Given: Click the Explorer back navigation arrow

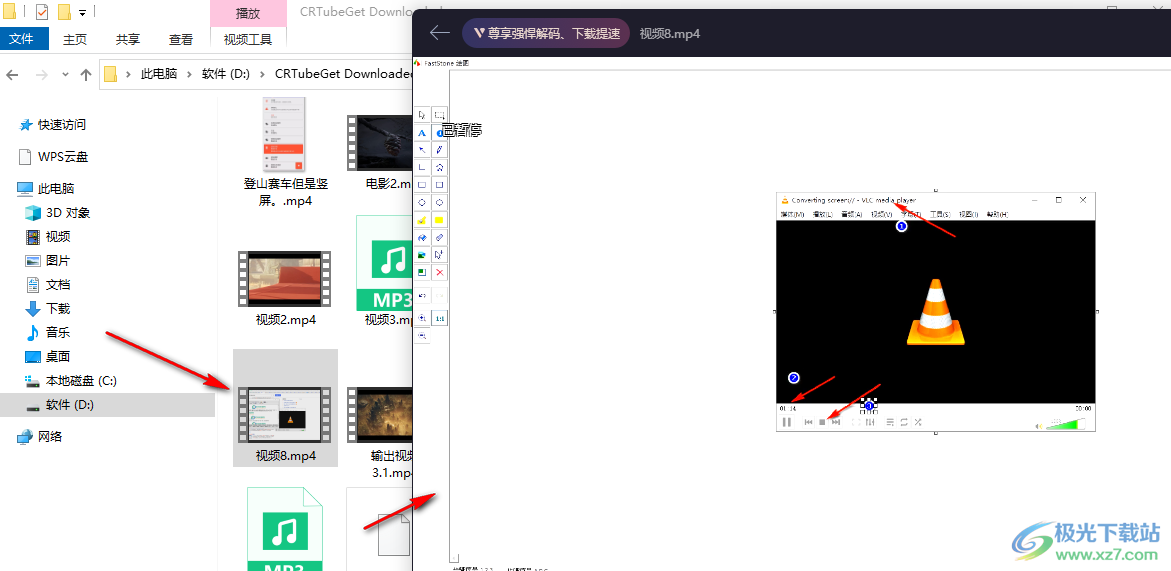Looking at the screenshot, I should pyautogui.click(x=13, y=74).
